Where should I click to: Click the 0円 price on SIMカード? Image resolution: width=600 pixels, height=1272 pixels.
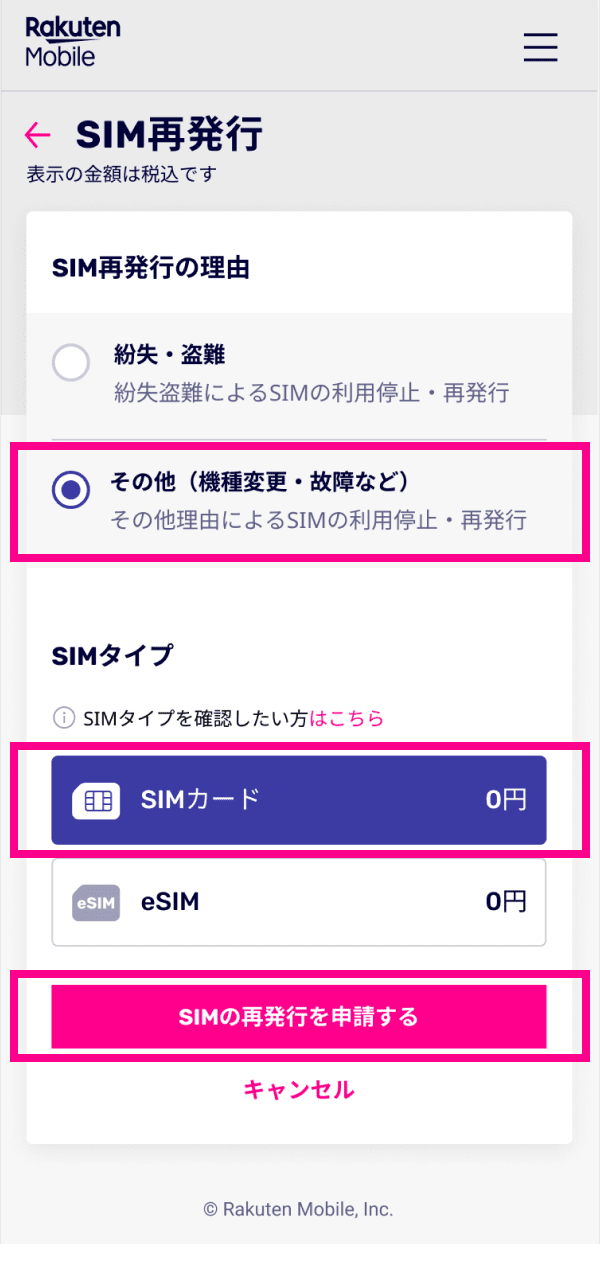coord(505,799)
